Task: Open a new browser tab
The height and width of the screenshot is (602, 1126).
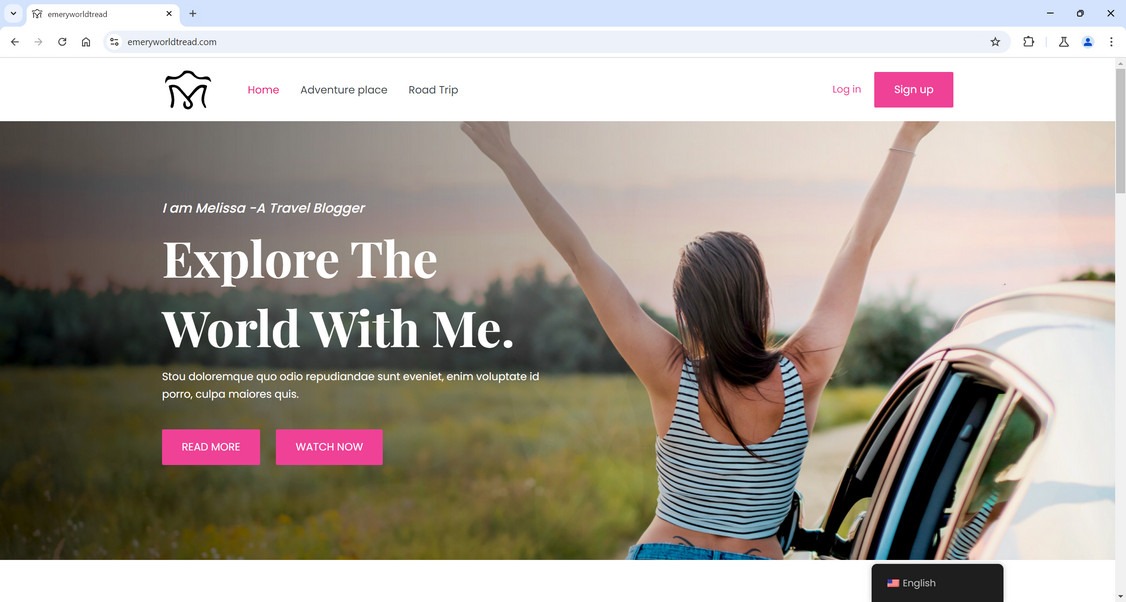Action: point(192,14)
